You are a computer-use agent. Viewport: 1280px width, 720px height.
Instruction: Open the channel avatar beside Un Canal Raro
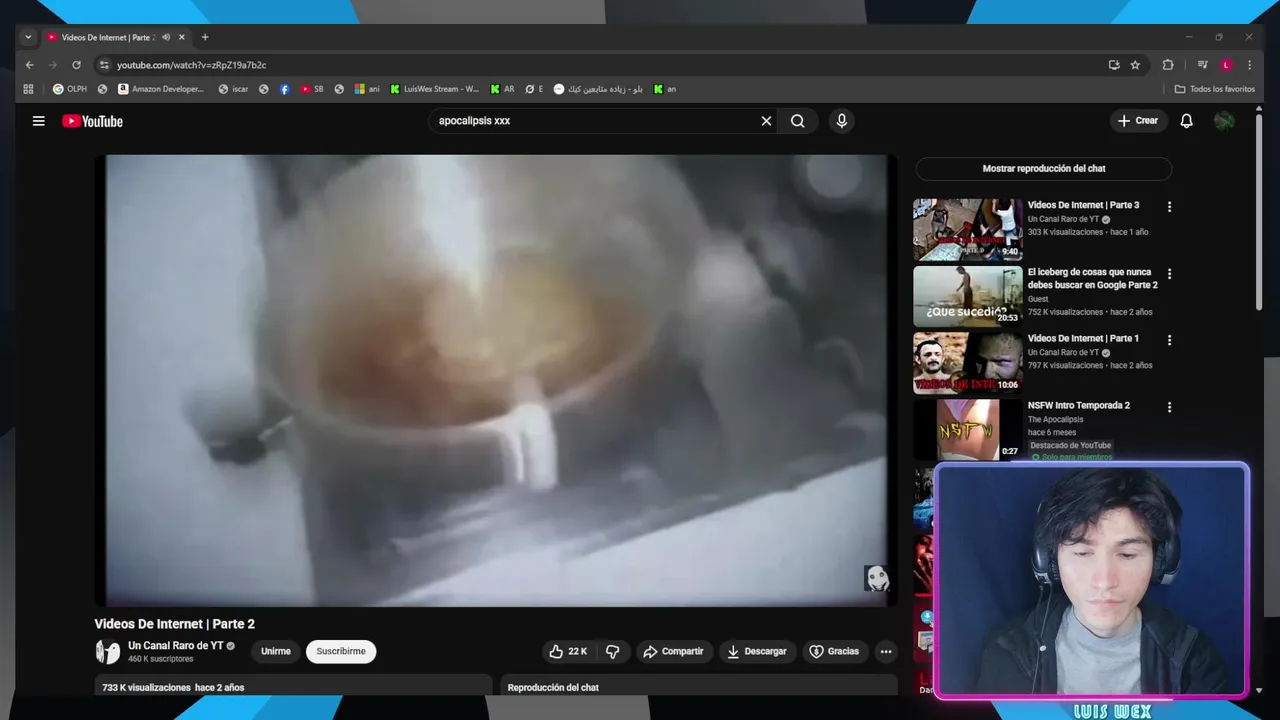(x=107, y=652)
